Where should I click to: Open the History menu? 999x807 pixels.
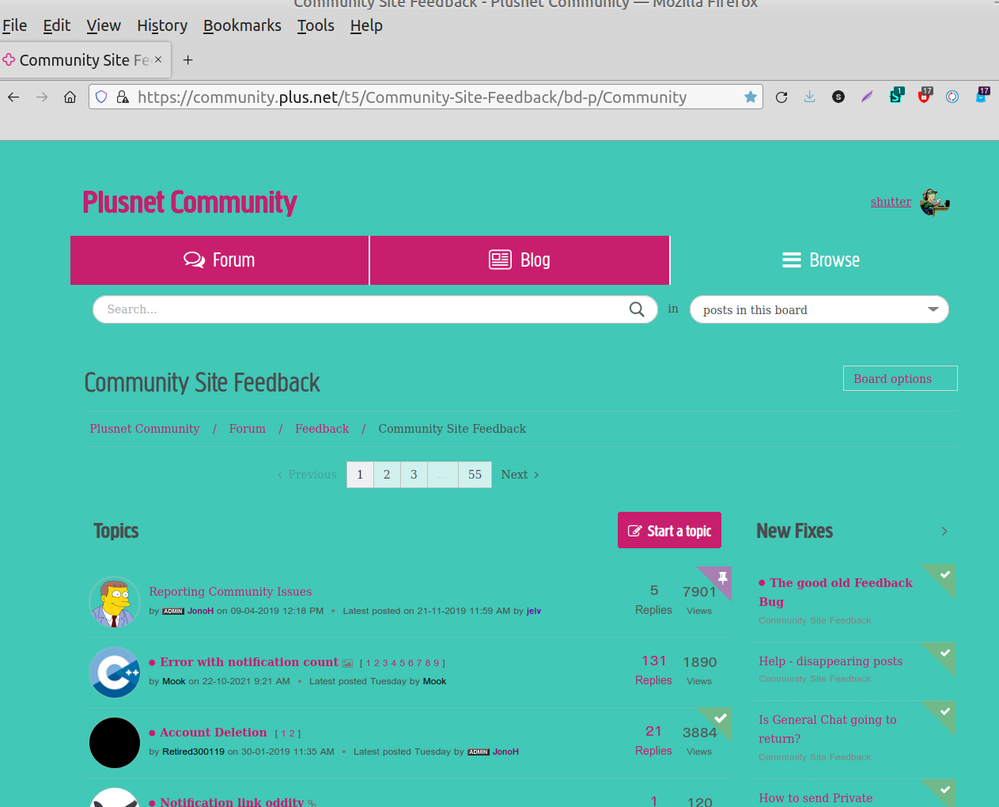click(161, 25)
